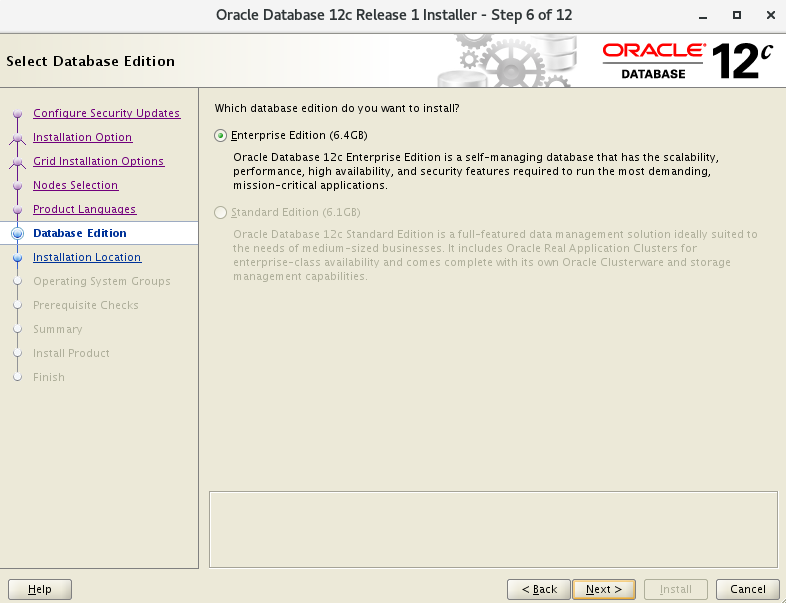786x603 pixels.
Task: Click the Prerequisite Checks step
Action: click(x=86, y=305)
